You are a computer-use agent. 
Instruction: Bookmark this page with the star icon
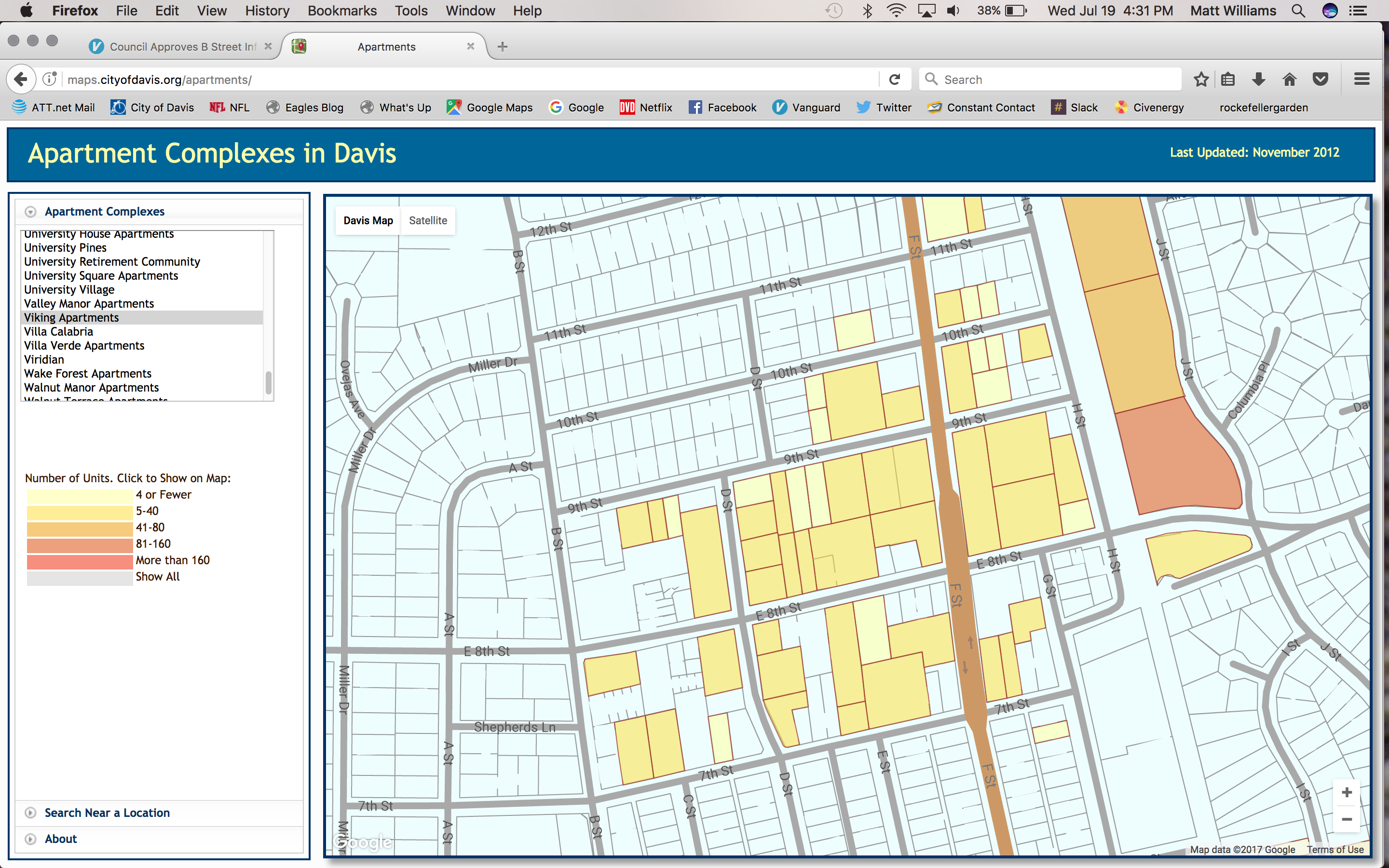click(1201, 79)
